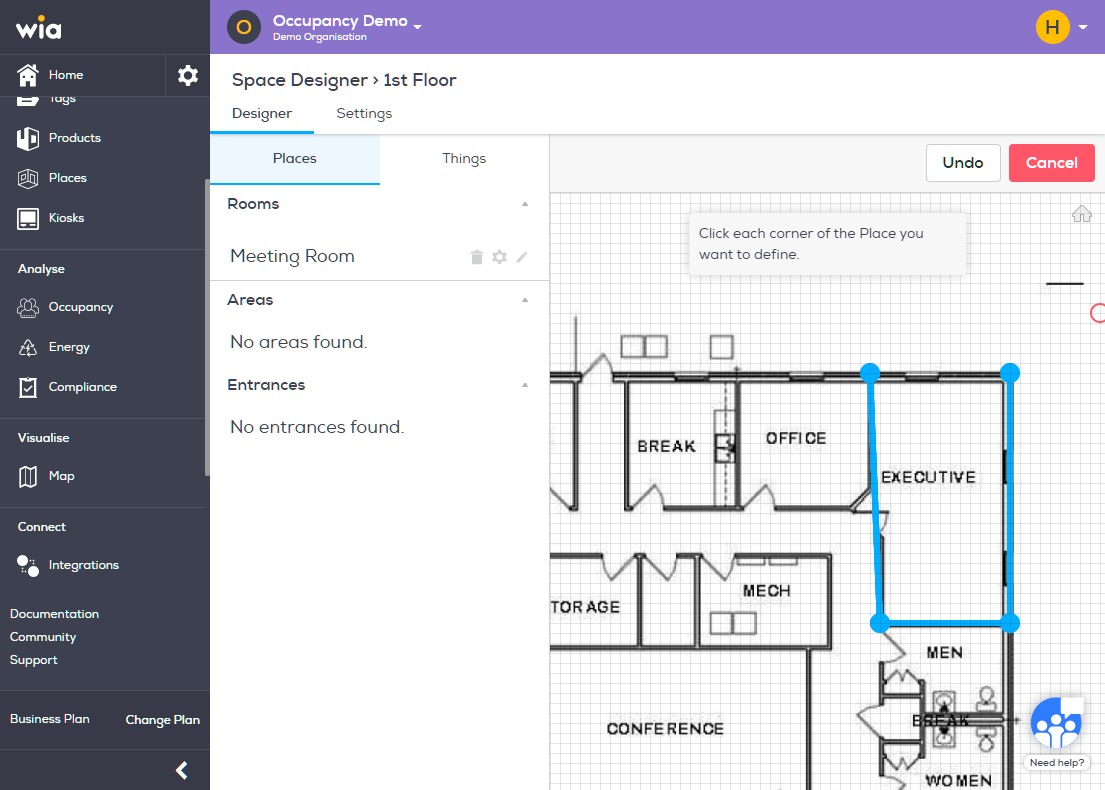Click the bottom-left blue polygon corner point
1105x790 pixels.
pos(879,623)
